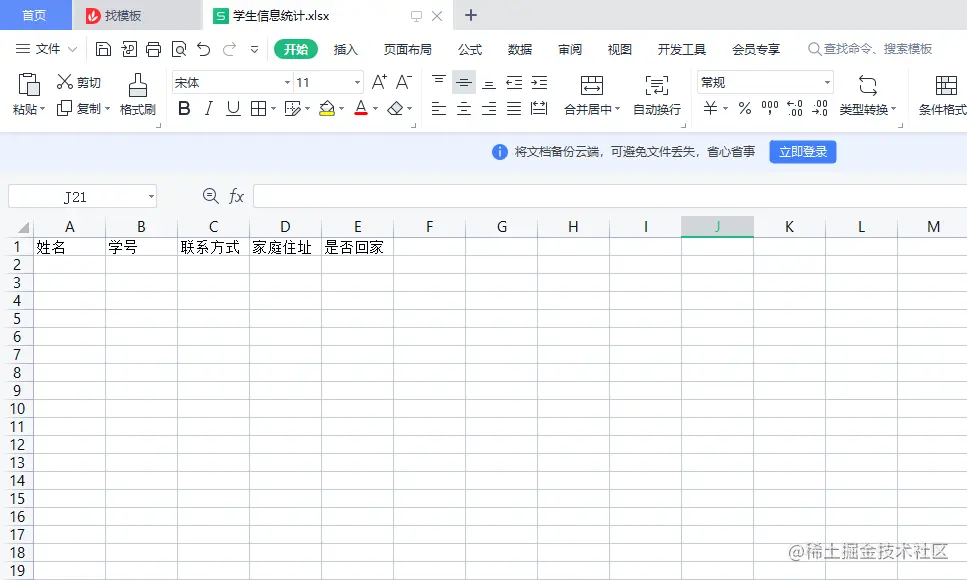Click the Paste clipboard icon
This screenshot has width=967, height=580.
point(29,85)
